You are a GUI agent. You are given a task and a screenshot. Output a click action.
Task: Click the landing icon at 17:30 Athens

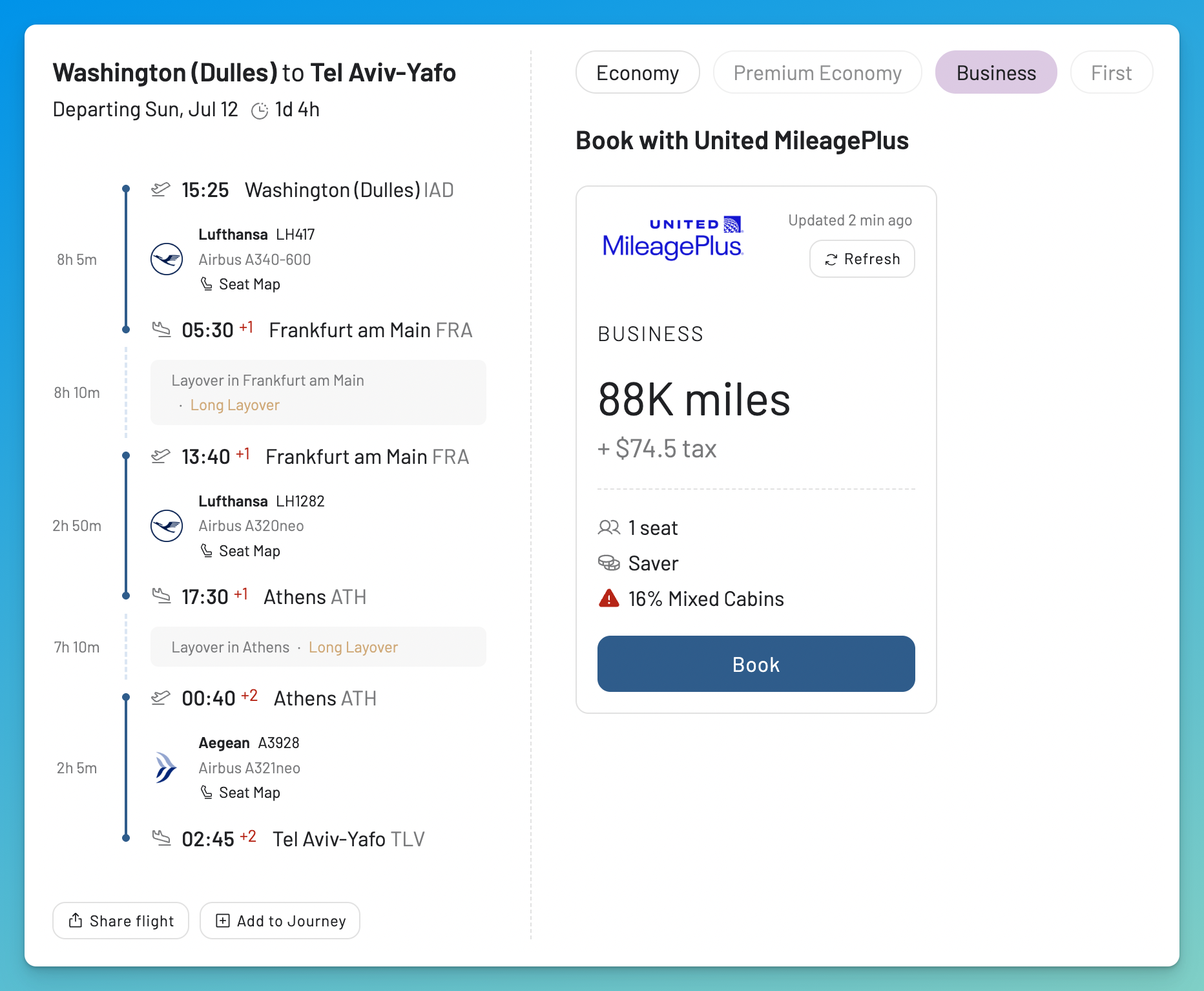click(x=161, y=596)
